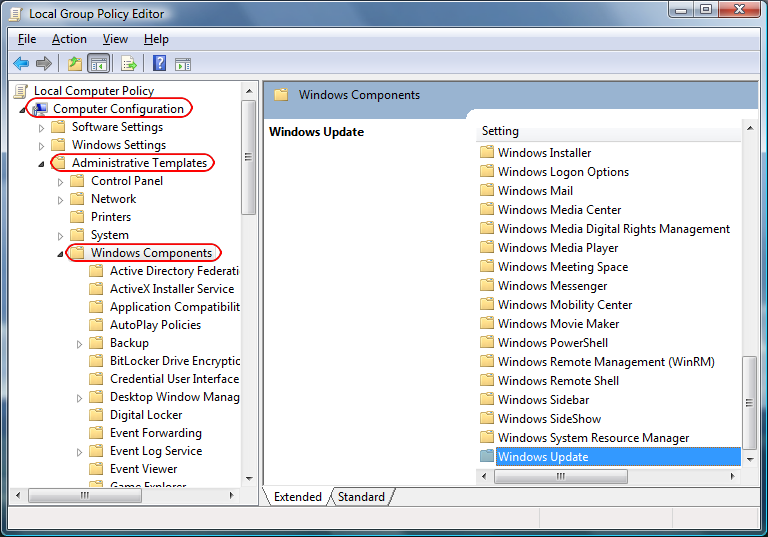Expand the Desktop Window Manager node
The image size is (768, 537).
80,398
